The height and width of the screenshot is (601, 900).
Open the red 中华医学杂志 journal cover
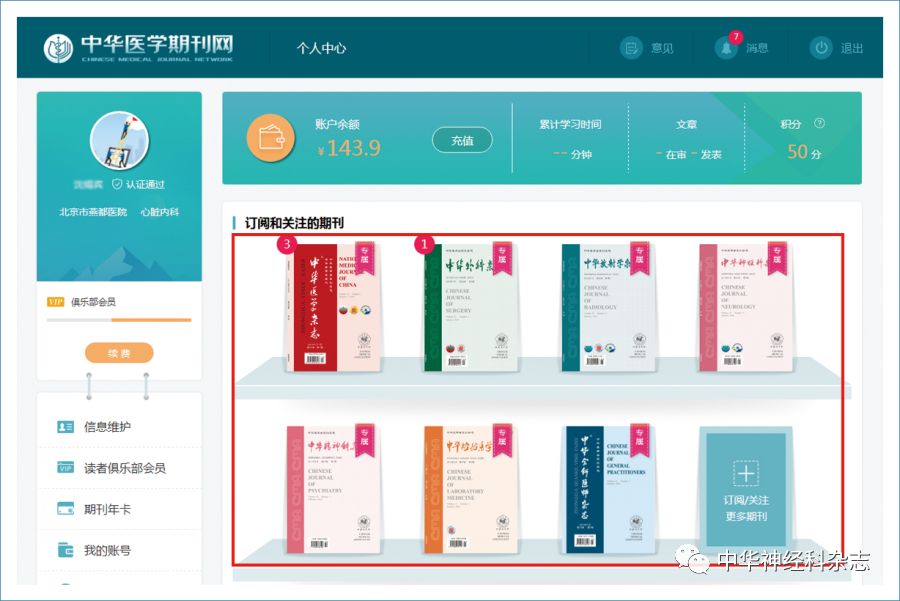pos(333,308)
